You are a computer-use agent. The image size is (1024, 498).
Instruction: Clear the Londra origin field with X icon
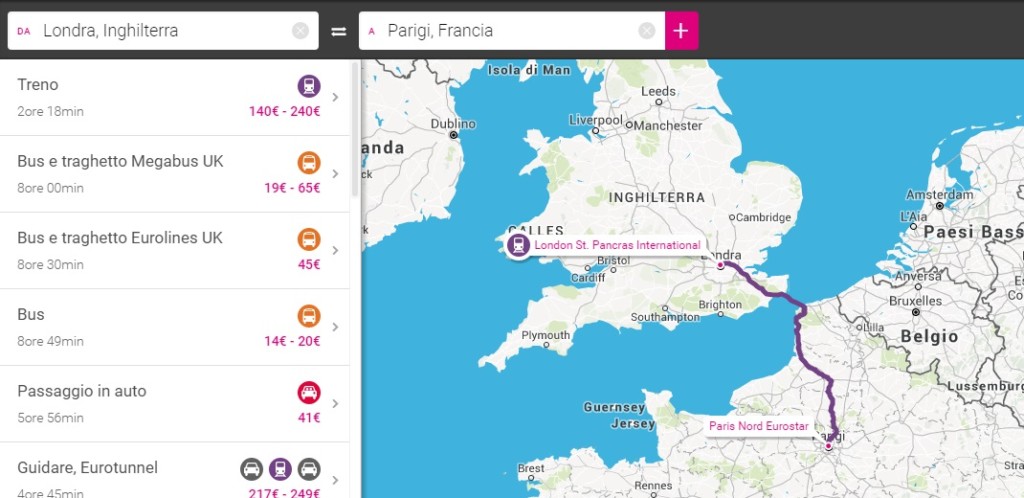[x=300, y=31]
